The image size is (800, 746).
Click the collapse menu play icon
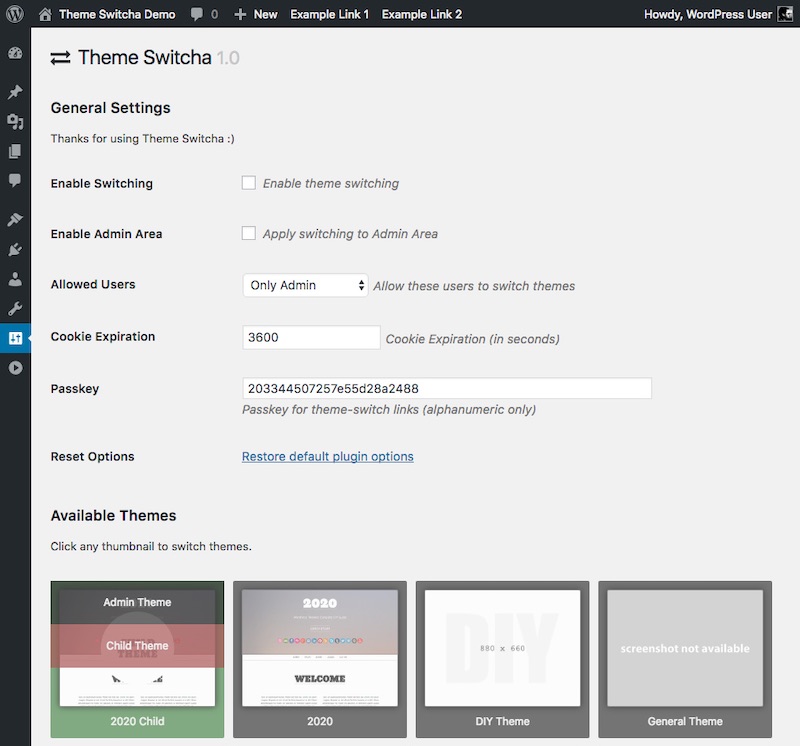coord(15,368)
